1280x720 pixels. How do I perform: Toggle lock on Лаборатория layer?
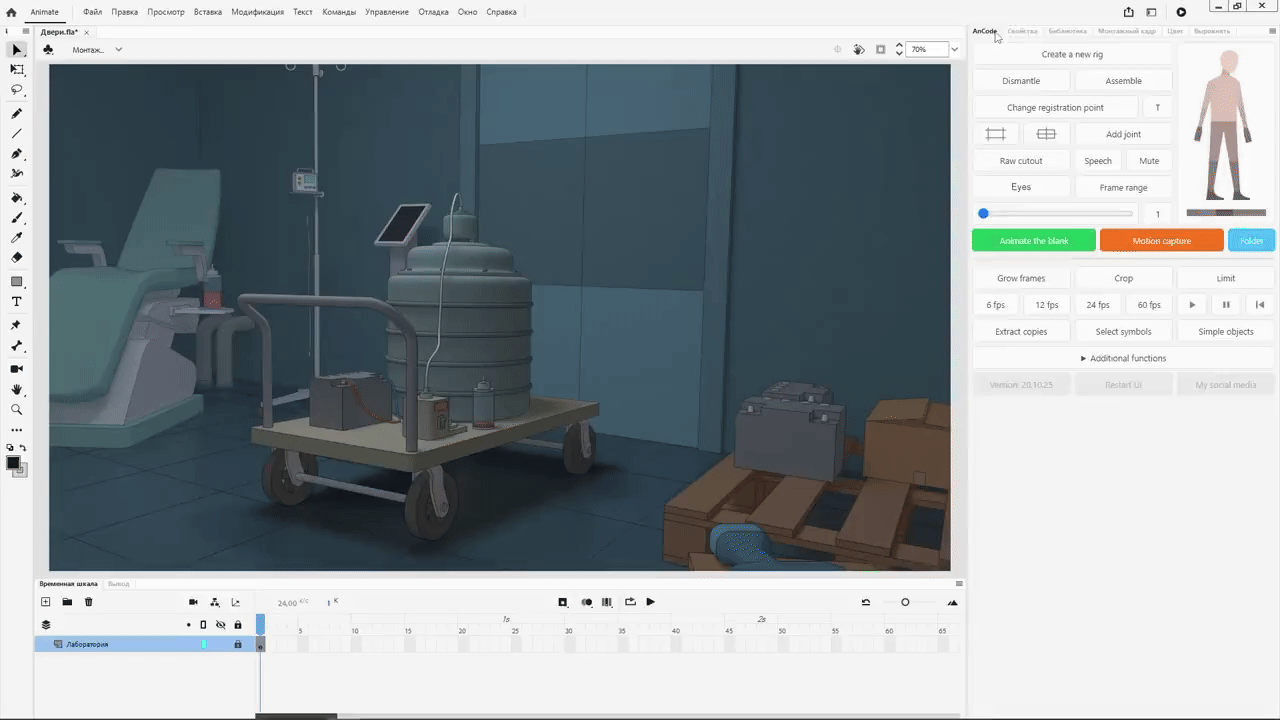click(x=238, y=645)
